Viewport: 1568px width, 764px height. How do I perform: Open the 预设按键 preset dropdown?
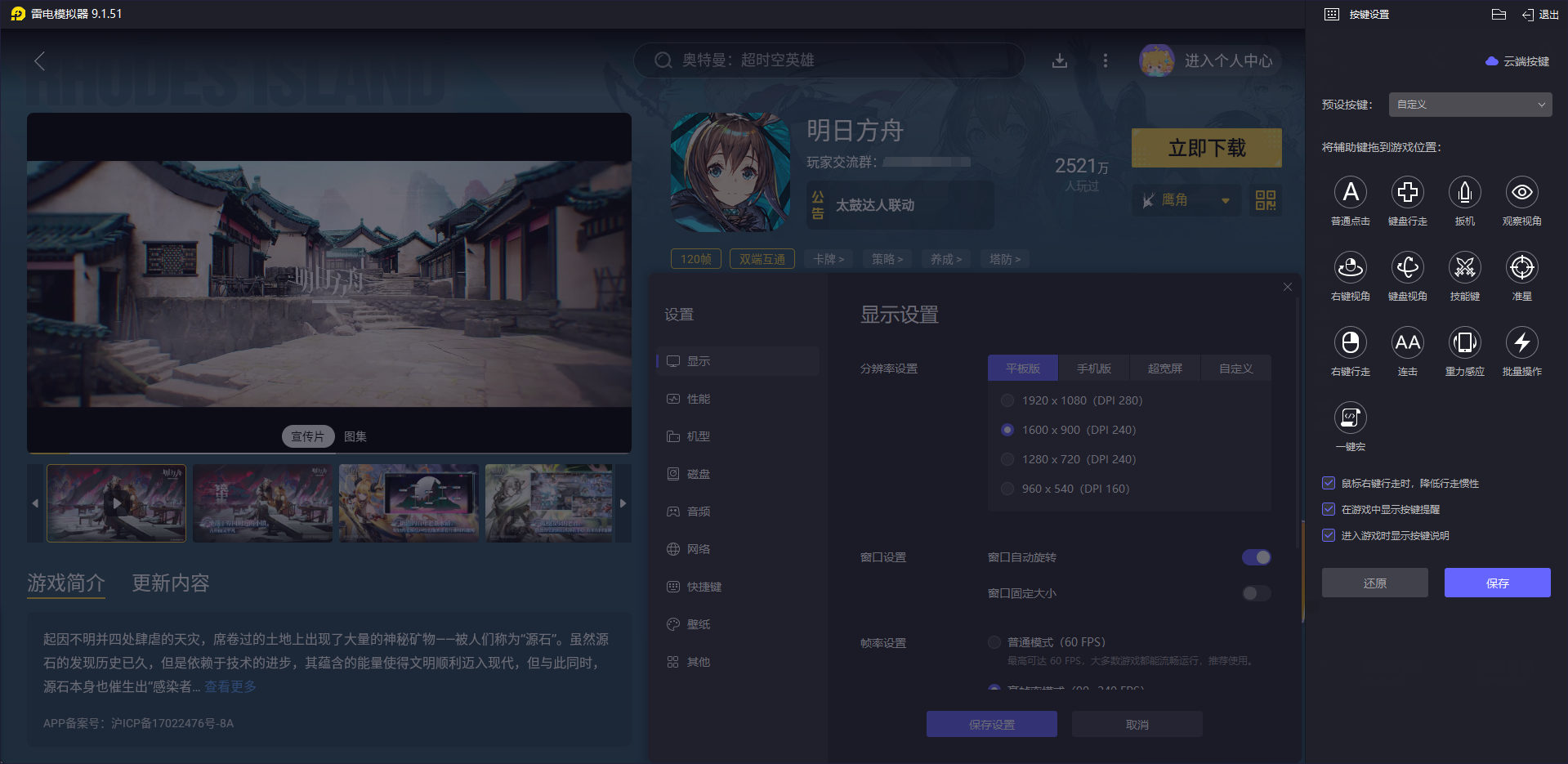(1469, 104)
